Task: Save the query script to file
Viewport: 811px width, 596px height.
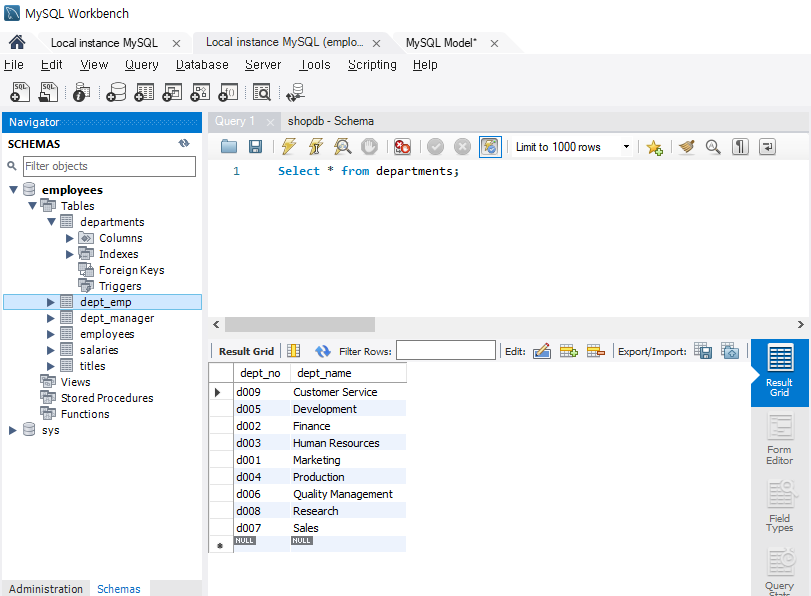Action: [256, 147]
